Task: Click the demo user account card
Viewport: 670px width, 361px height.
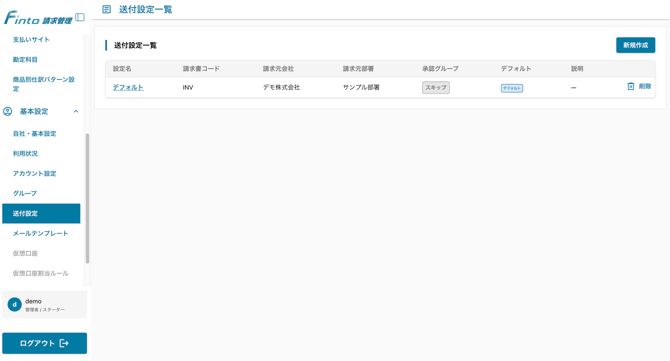Action: [x=44, y=305]
